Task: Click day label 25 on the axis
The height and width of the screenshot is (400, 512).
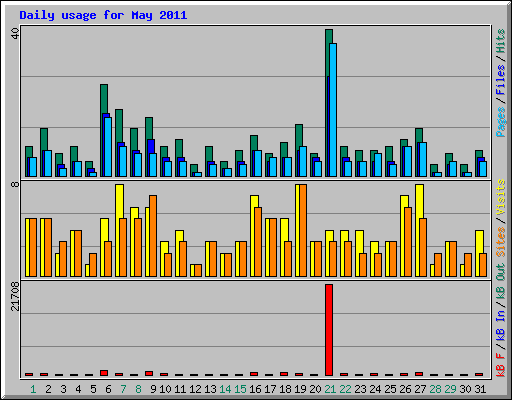Action: (x=390, y=389)
